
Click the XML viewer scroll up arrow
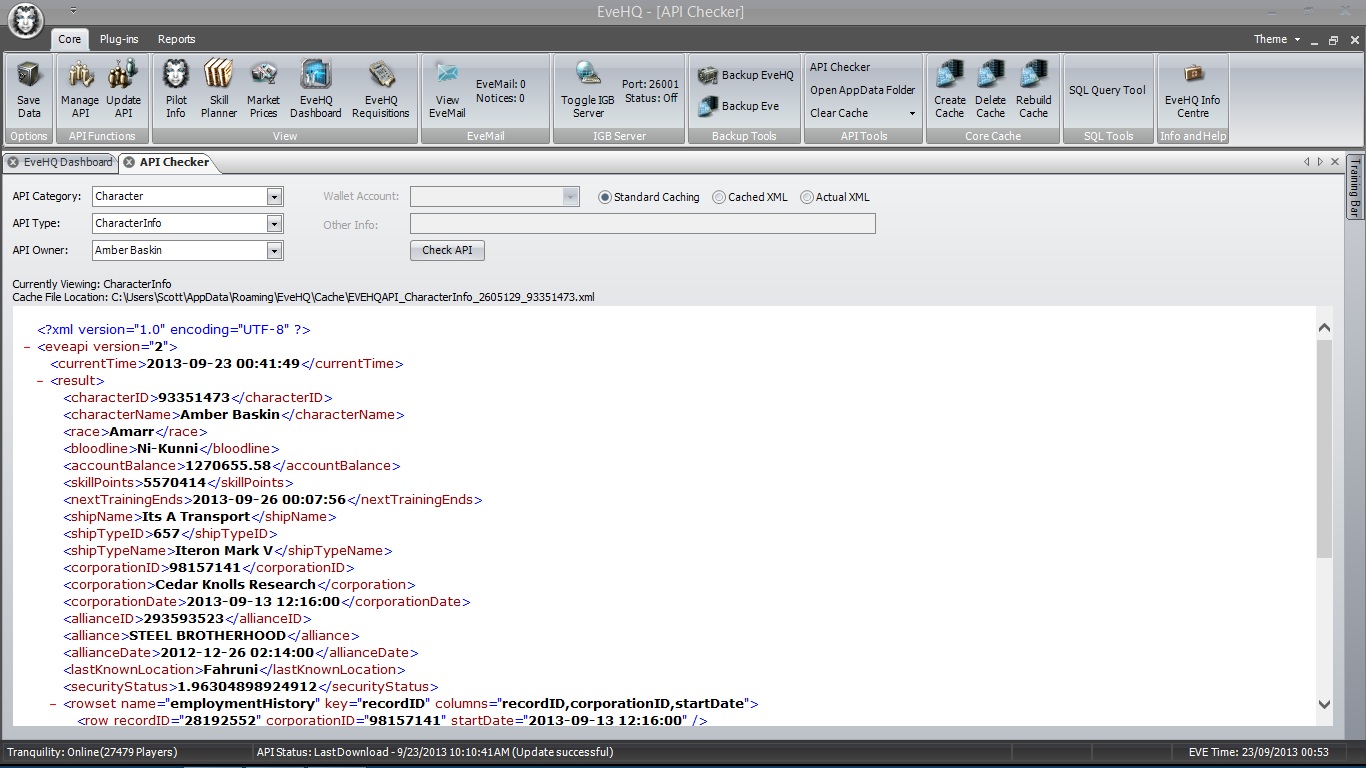pyautogui.click(x=1325, y=328)
